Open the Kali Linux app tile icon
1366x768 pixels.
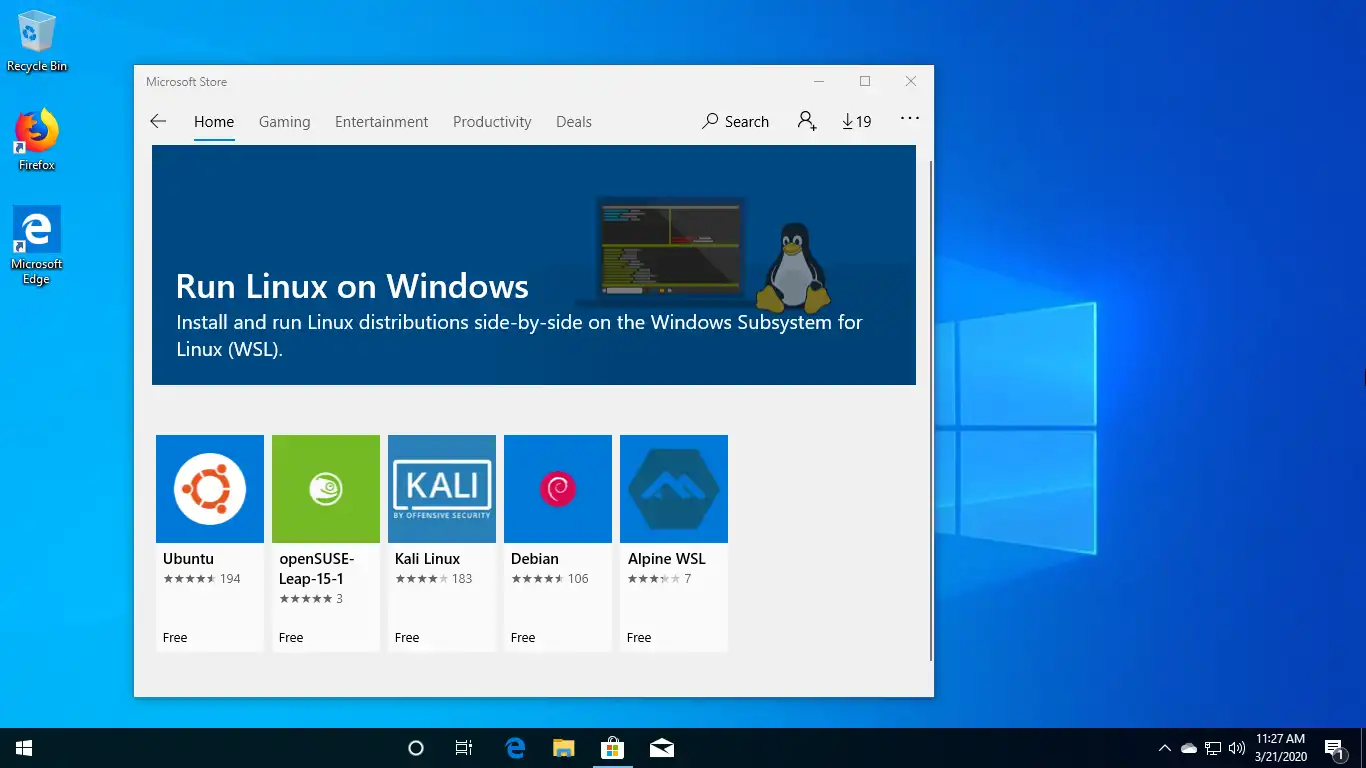pyautogui.click(x=442, y=489)
